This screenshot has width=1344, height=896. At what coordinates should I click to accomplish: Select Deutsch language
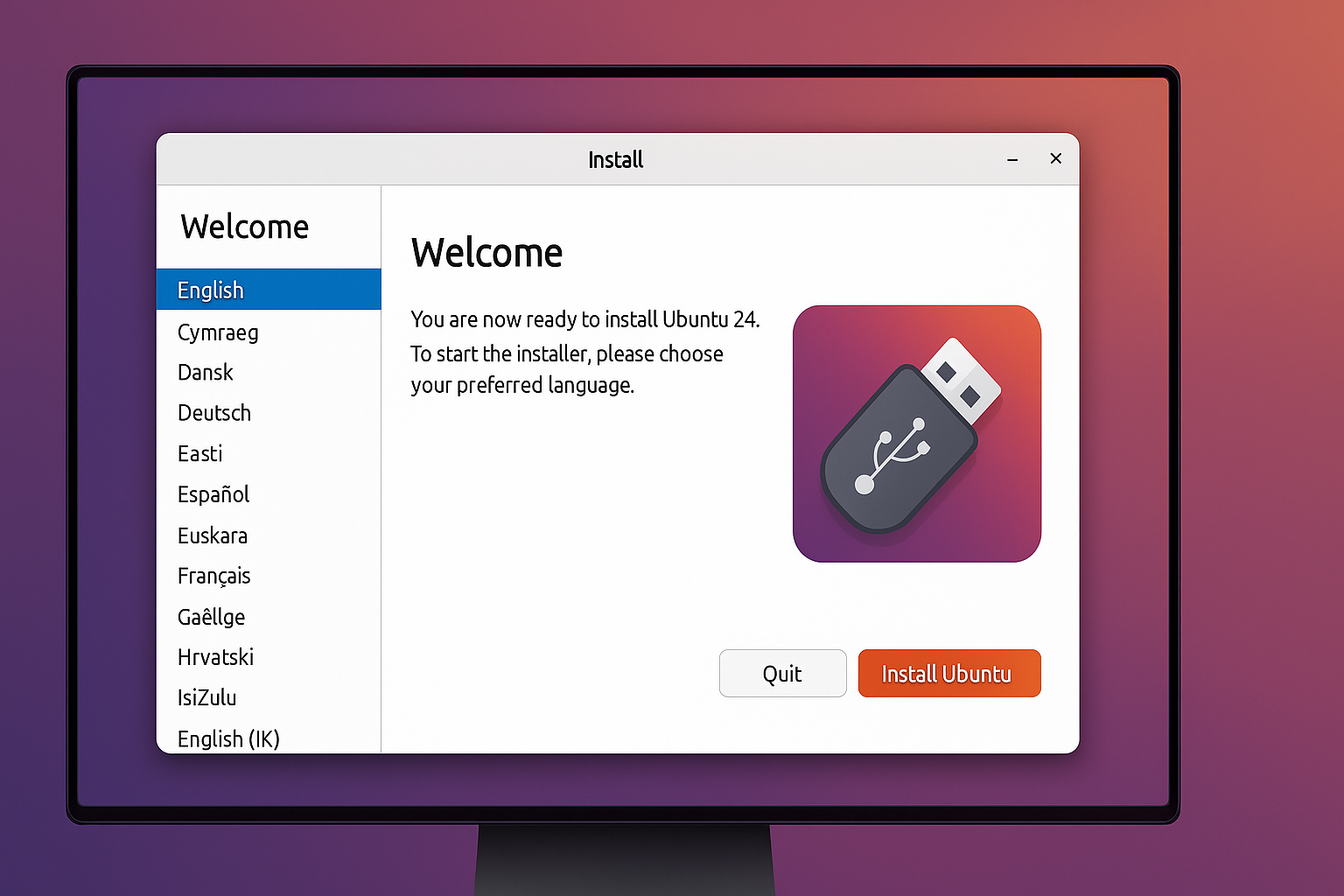coord(269,413)
